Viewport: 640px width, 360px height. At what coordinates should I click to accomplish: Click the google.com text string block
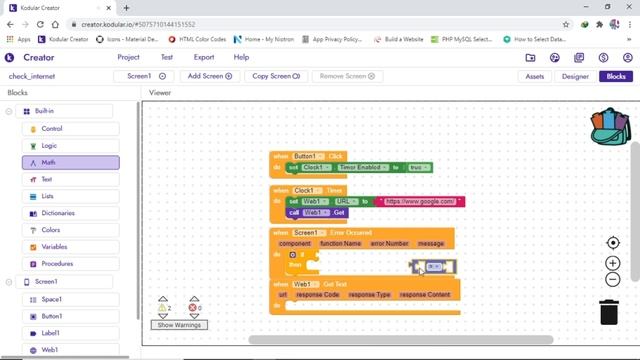click(420, 202)
